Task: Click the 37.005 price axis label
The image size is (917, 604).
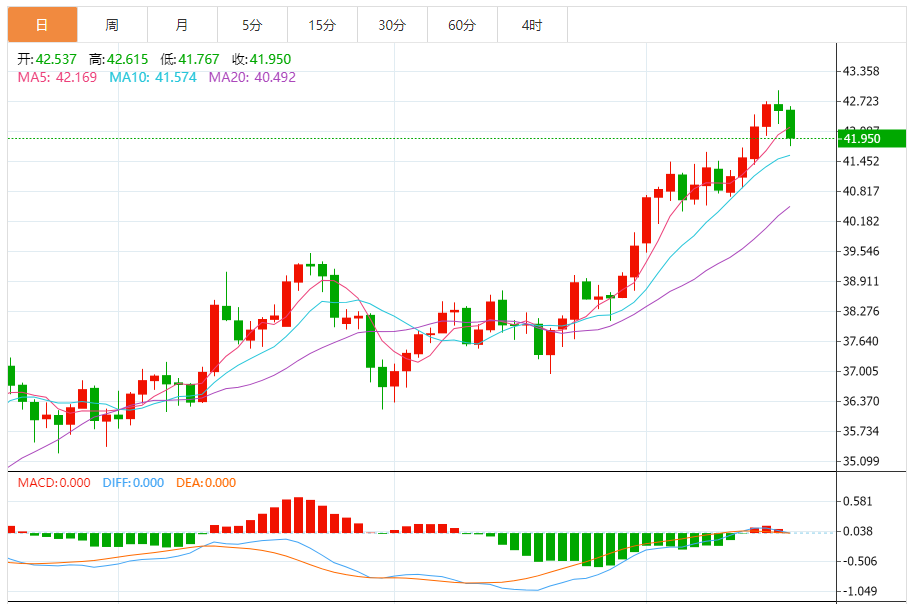Action: [861, 371]
